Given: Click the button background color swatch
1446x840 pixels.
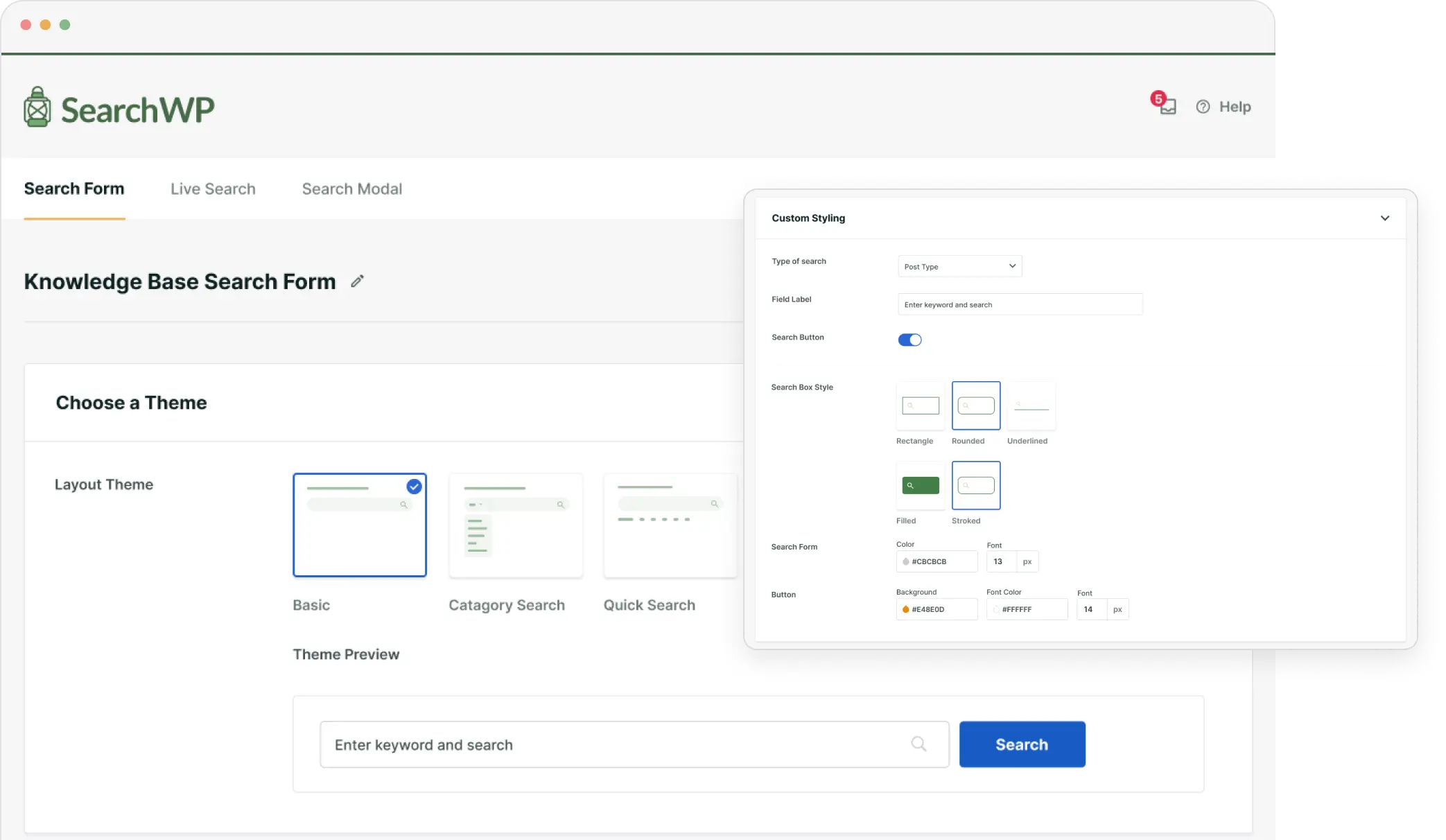Looking at the screenshot, I should coord(905,608).
